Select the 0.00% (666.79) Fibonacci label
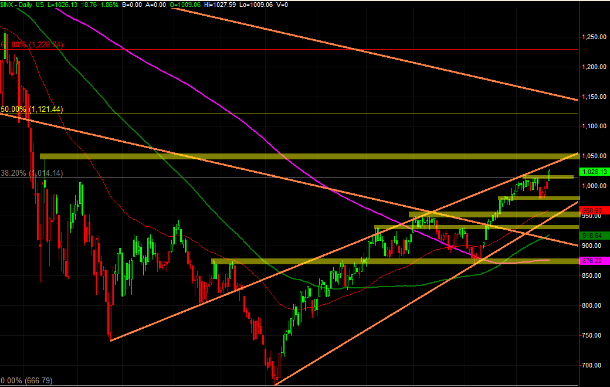The height and width of the screenshot is (387, 610). [x=26, y=380]
